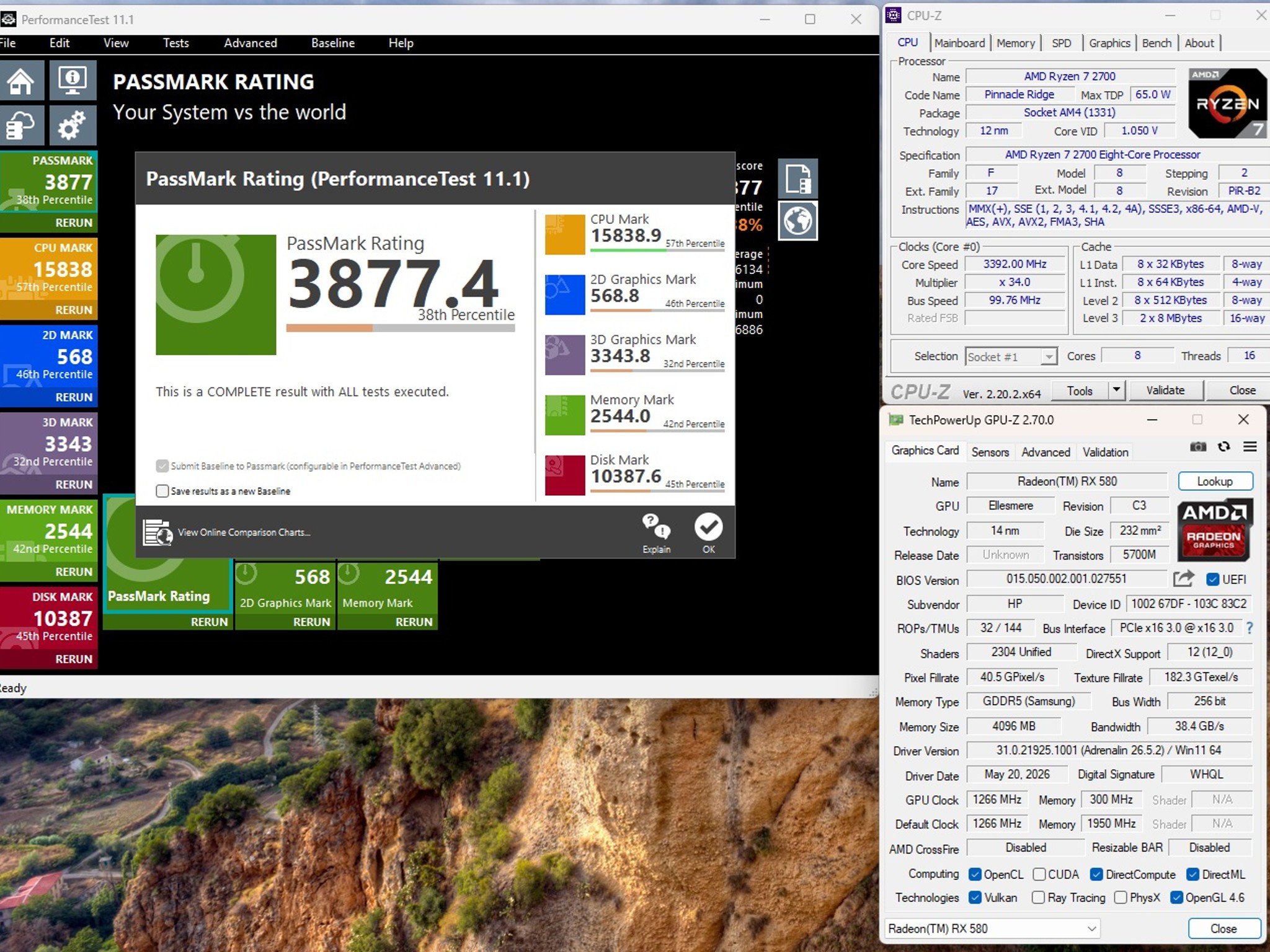1270x952 pixels.
Task: Expand Tools dropdown arrow in CPU-Z
Action: 1116,390
